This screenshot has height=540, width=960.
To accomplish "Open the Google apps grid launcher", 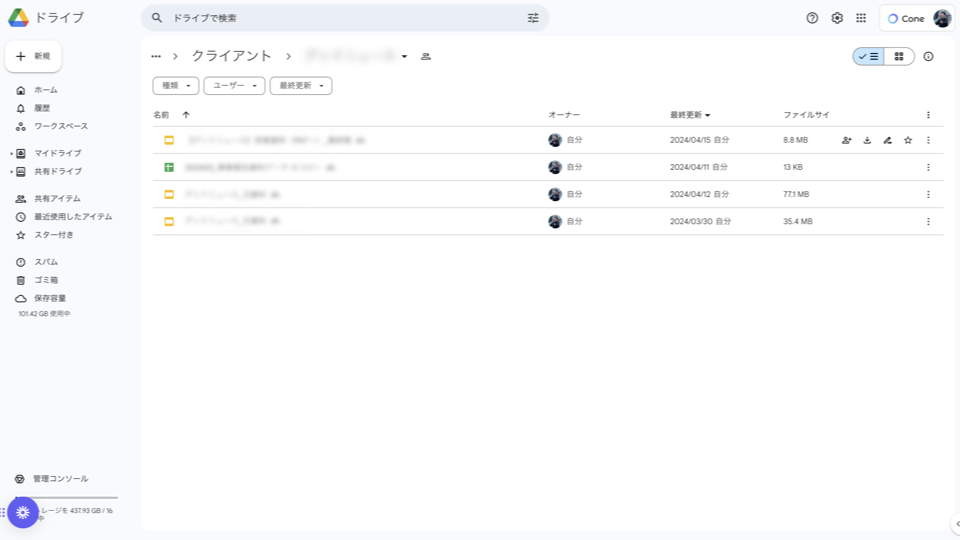I will (x=861, y=18).
